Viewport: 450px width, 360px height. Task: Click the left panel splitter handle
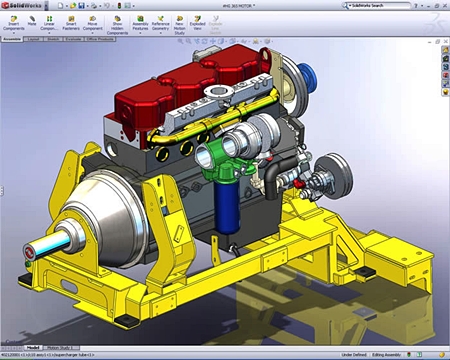point(1,191)
